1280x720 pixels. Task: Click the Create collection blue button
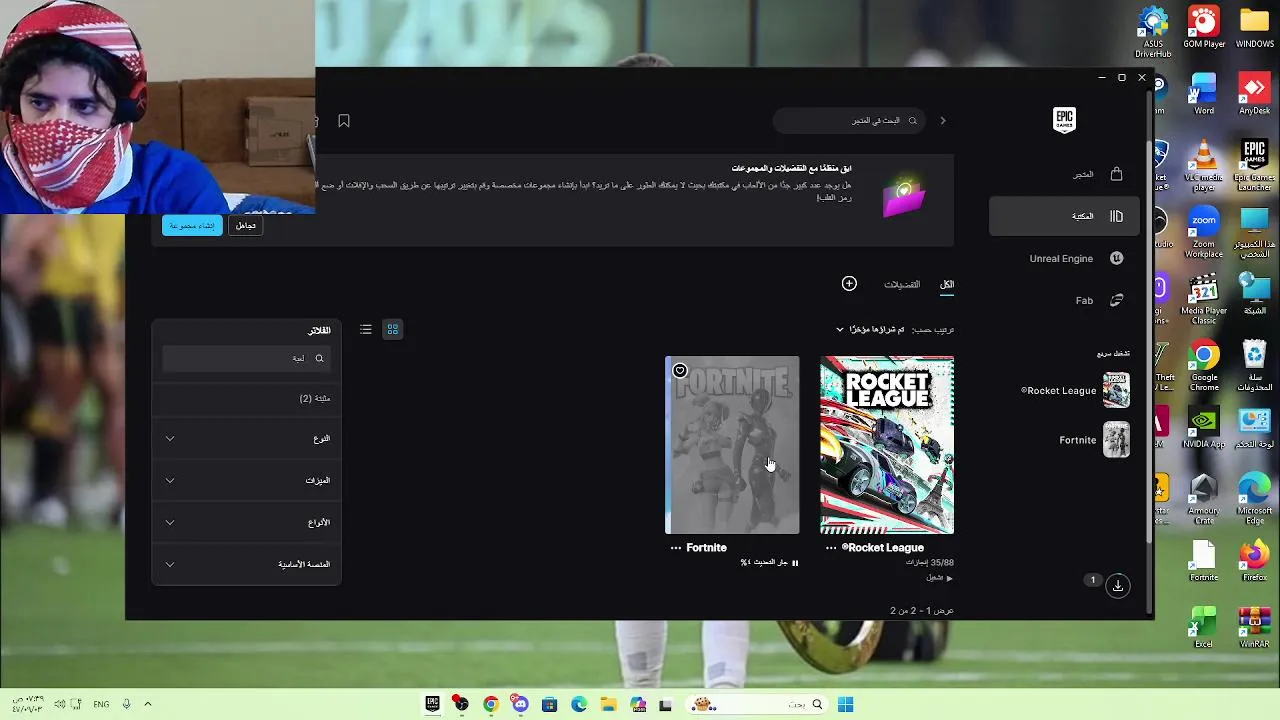(192, 226)
